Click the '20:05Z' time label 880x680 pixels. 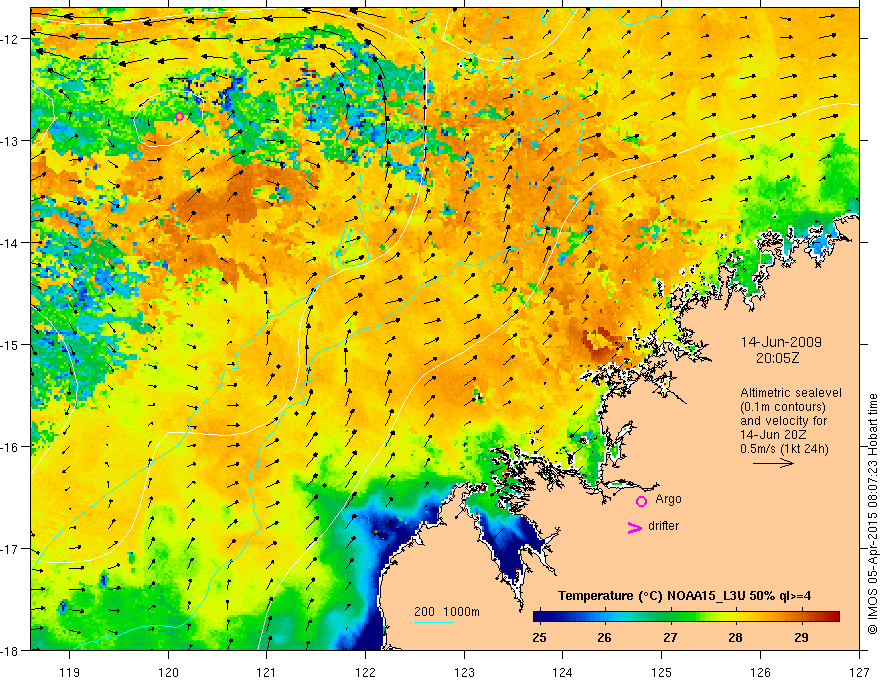tap(777, 358)
